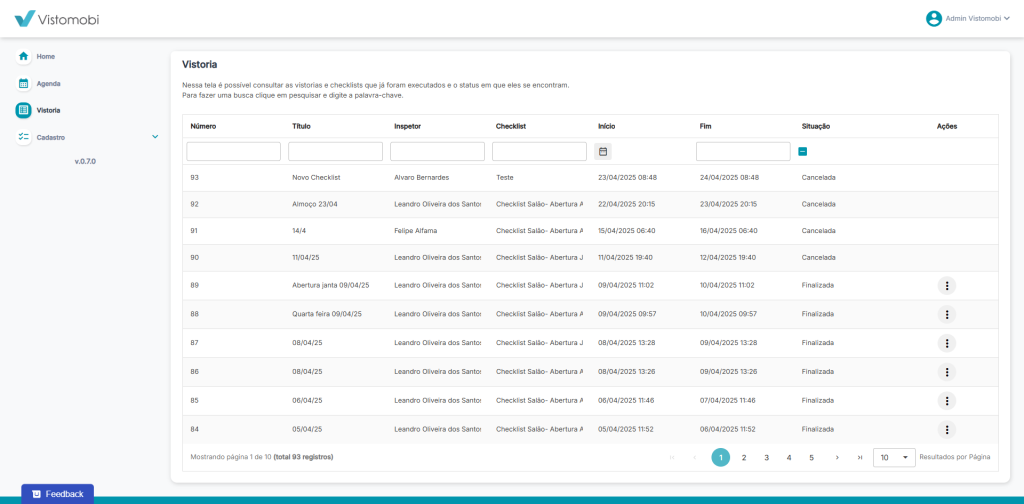Click title '11/04/25'
Image resolution: width=1024 pixels, height=504 pixels.
pos(306,257)
